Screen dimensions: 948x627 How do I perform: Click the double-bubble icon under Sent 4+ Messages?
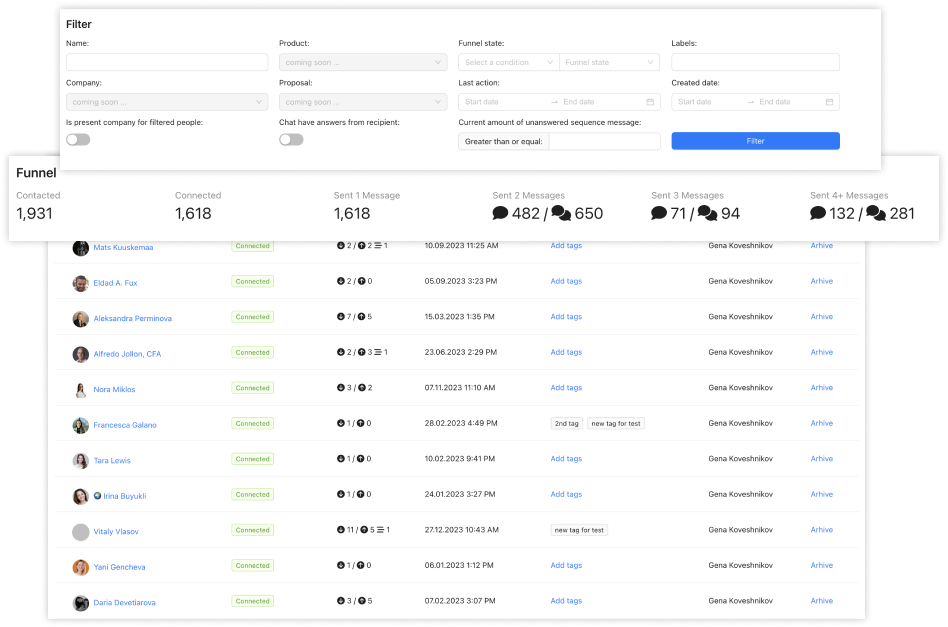tap(875, 213)
